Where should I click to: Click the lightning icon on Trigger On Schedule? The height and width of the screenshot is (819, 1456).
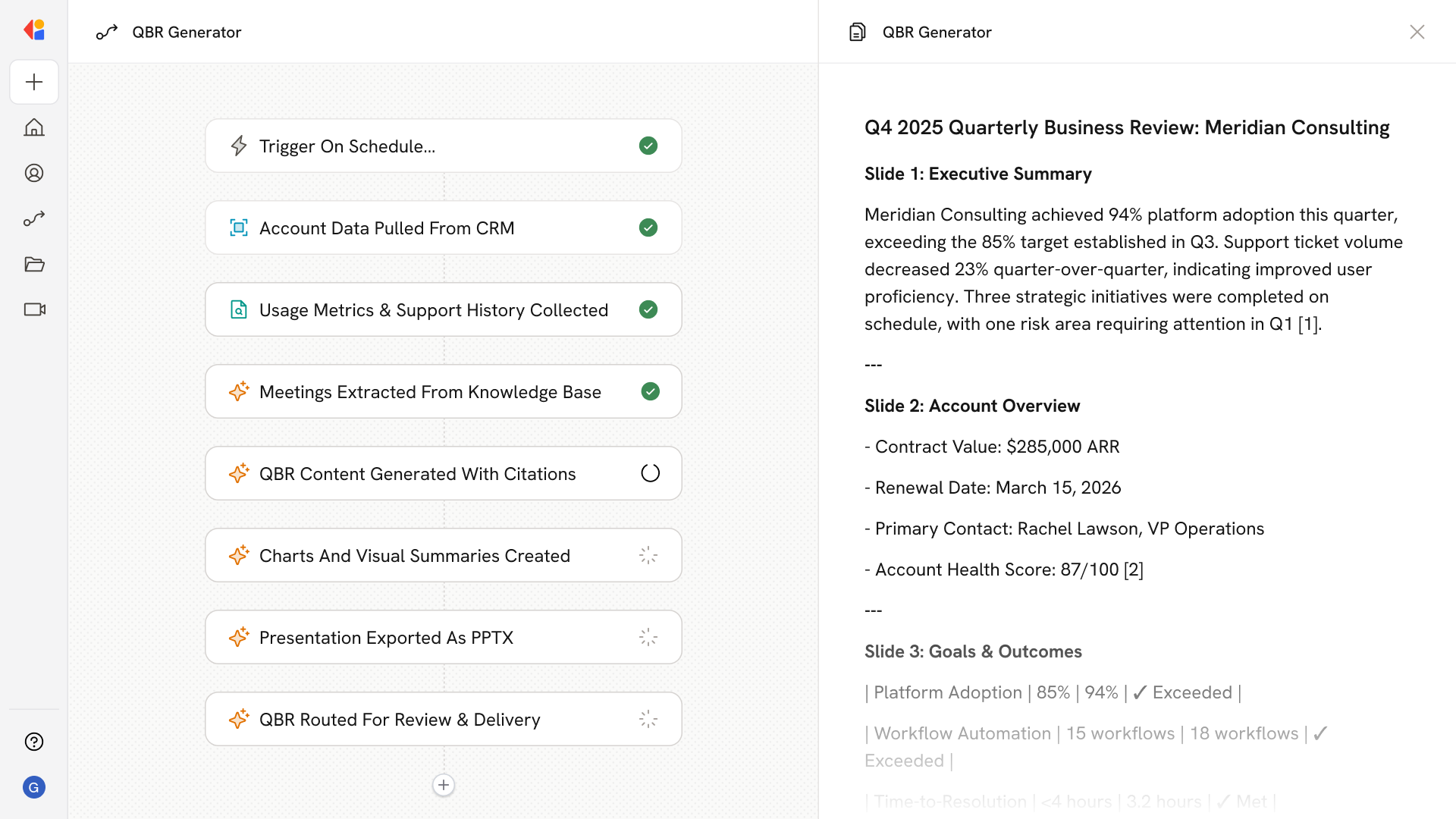point(239,146)
